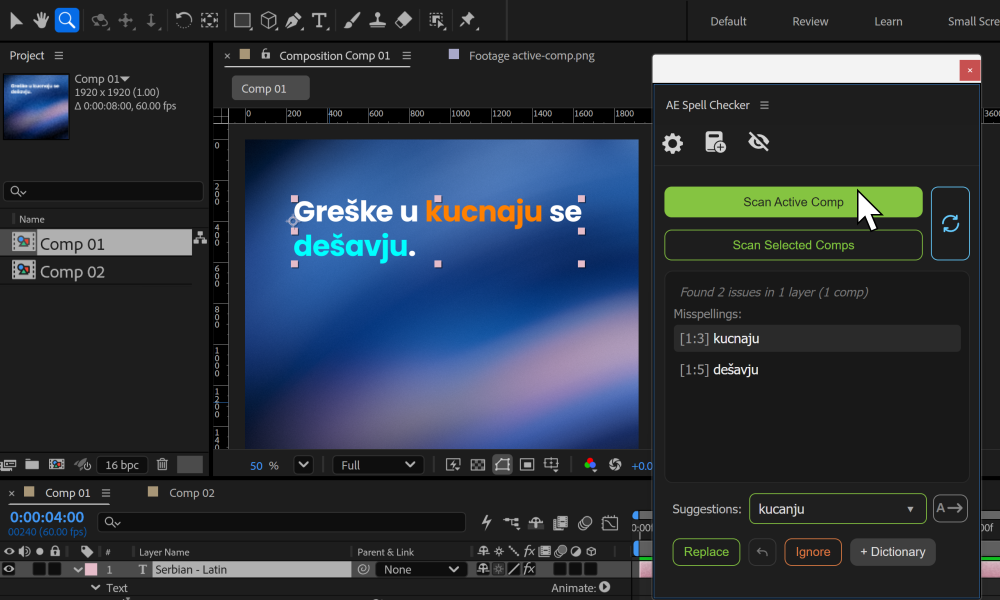The image size is (1000, 600).
Task: Collapse the Text property group
Action: [x=95, y=587]
